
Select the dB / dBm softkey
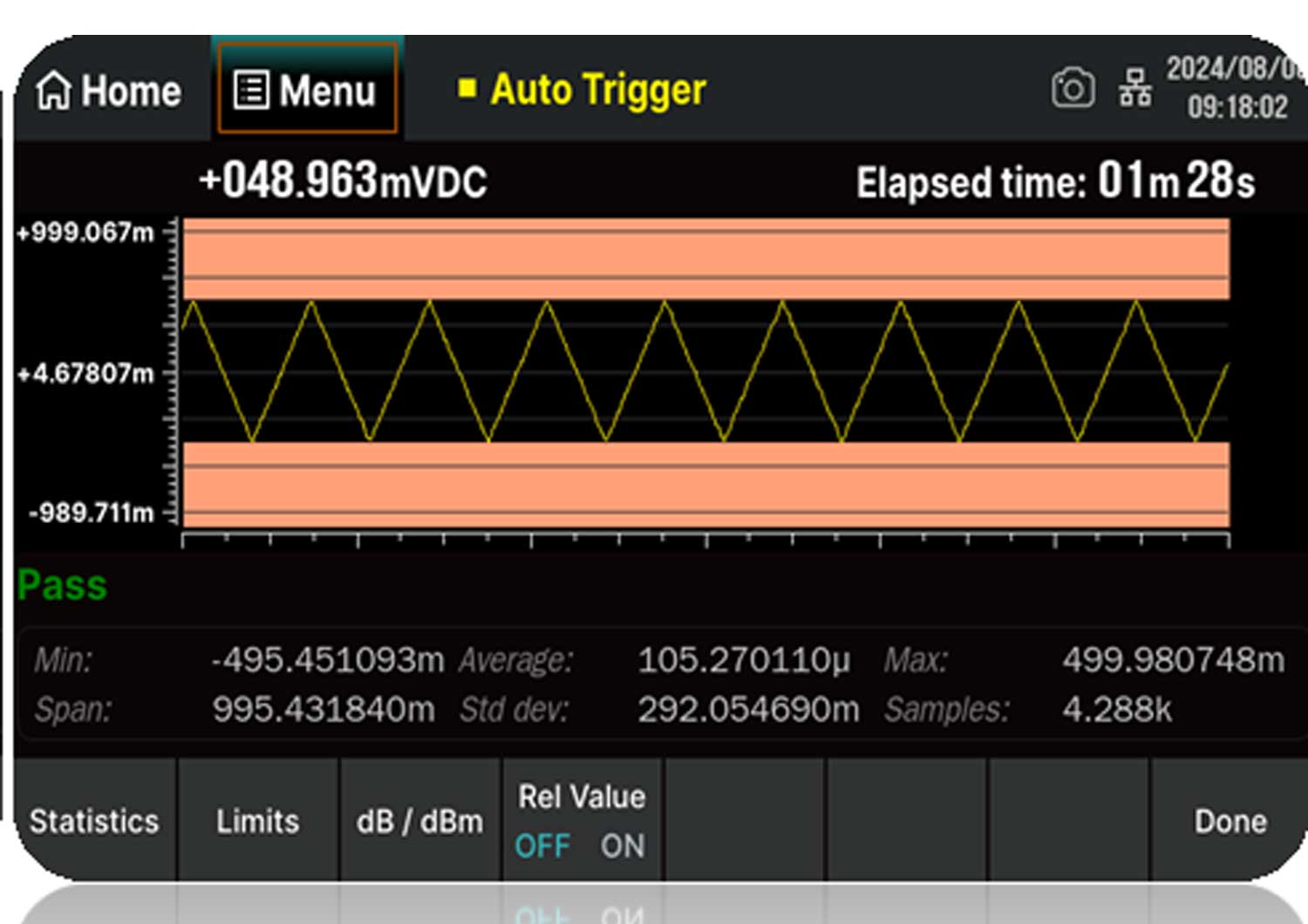click(x=419, y=821)
